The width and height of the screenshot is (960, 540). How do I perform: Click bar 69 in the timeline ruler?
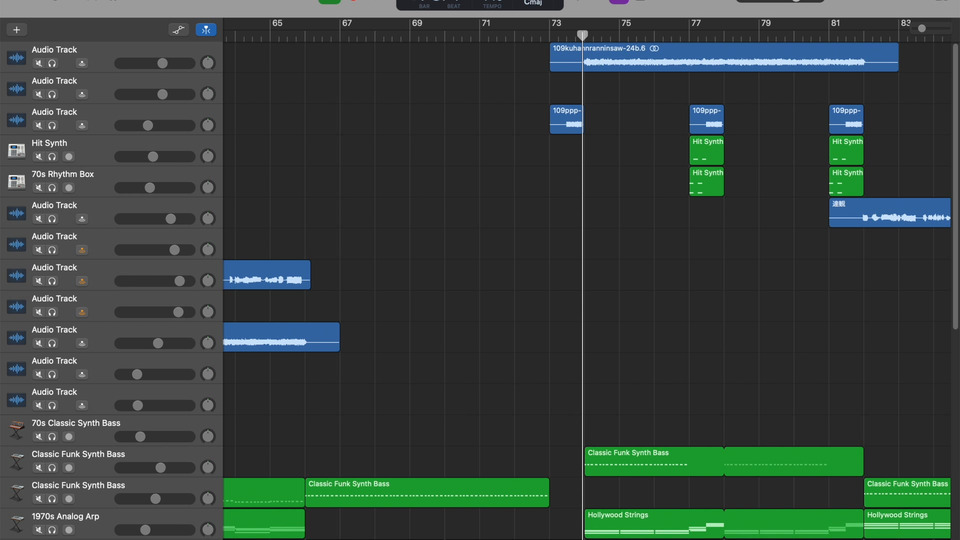click(x=417, y=23)
